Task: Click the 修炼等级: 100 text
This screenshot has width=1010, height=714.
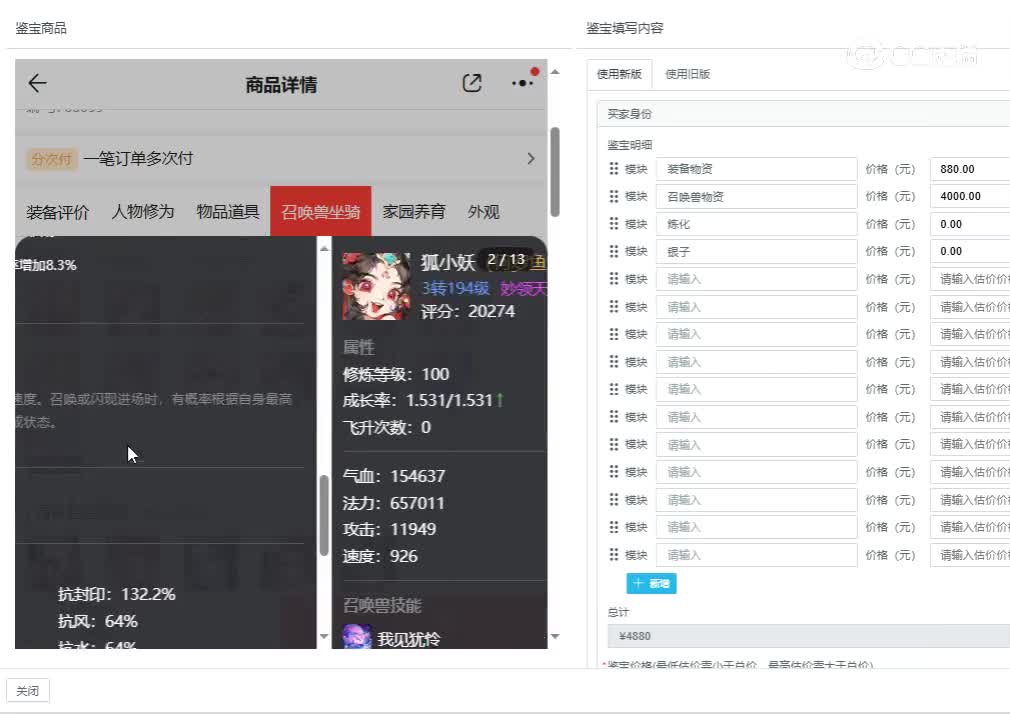Action: (x=396, y=374)
